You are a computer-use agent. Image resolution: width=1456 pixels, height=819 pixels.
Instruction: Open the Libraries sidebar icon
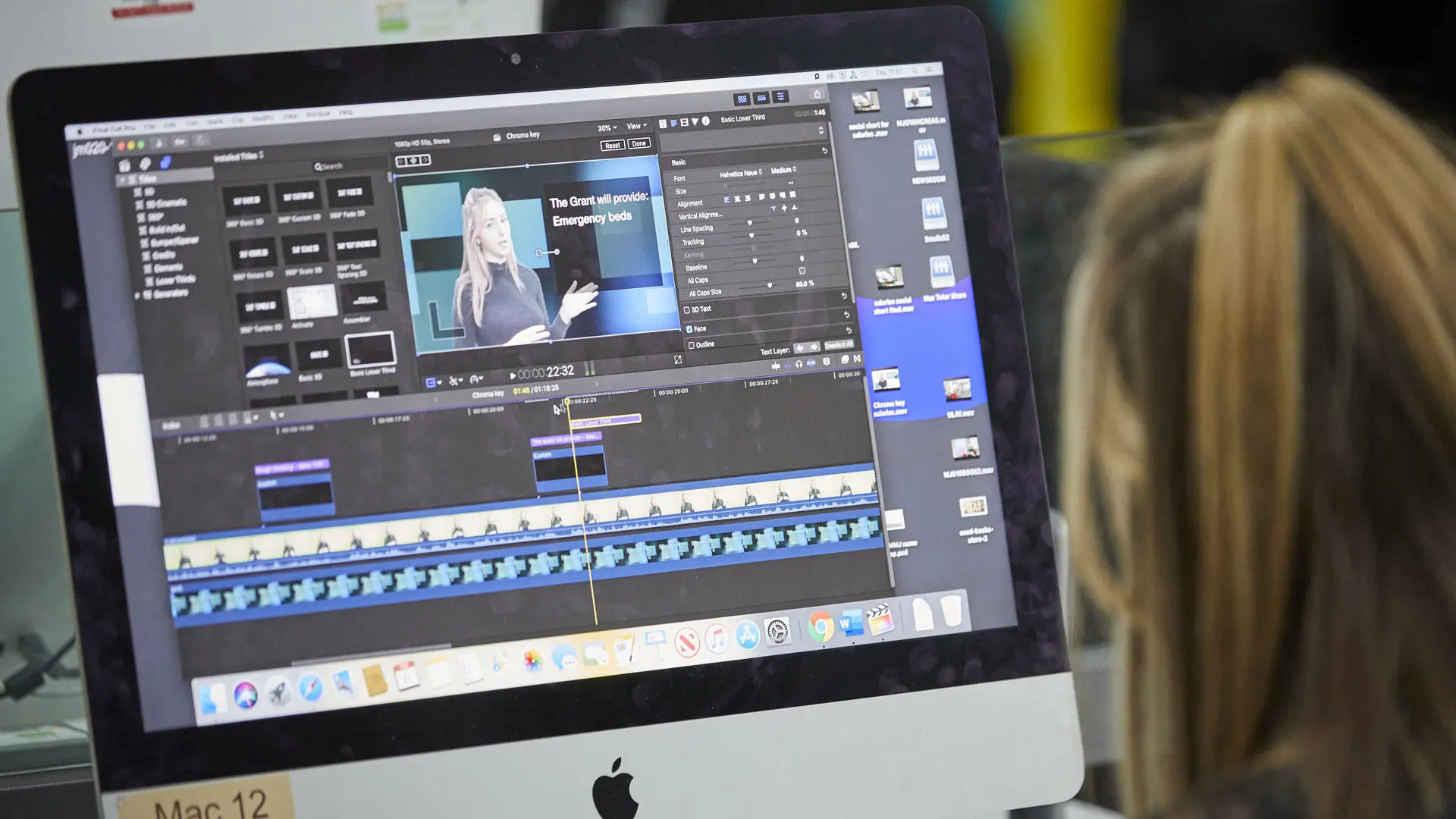[x=124, y=165]
